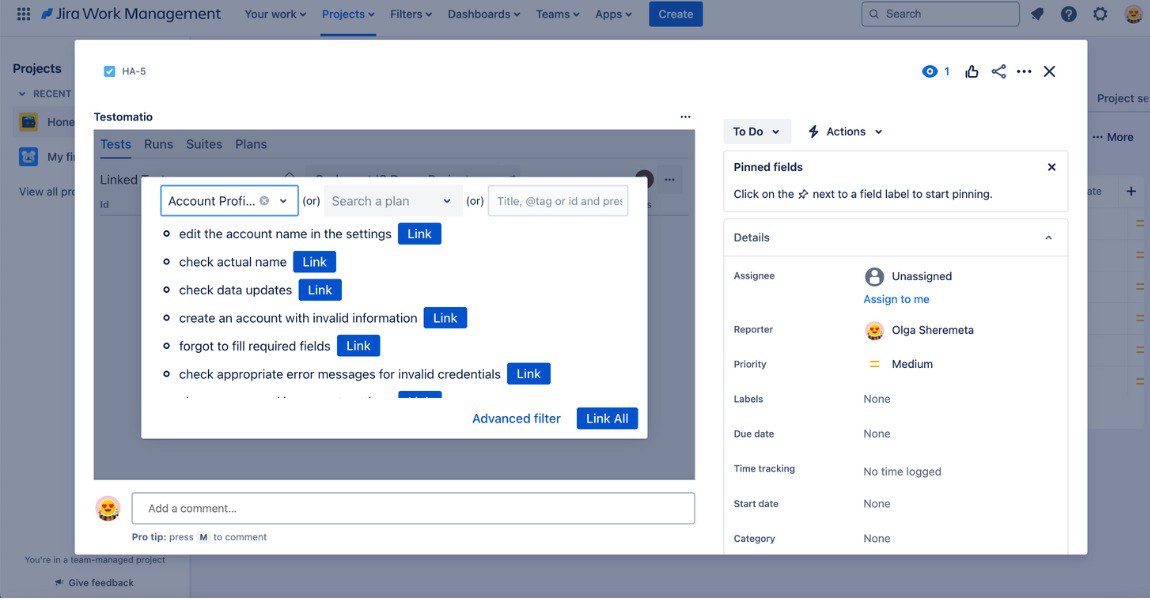The height and width of the screenshot is (600, 1150).
Task: Click the Give feedback megaphone icon
Action: point(59,582)
